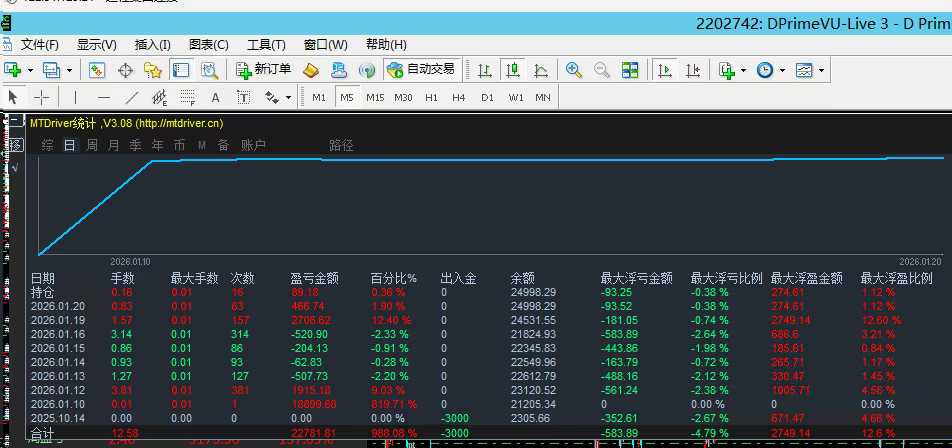The height and width of the screenshot is (448, 952).
Task: Open the 插入(I) menu
Action: (x=152, y=45)
